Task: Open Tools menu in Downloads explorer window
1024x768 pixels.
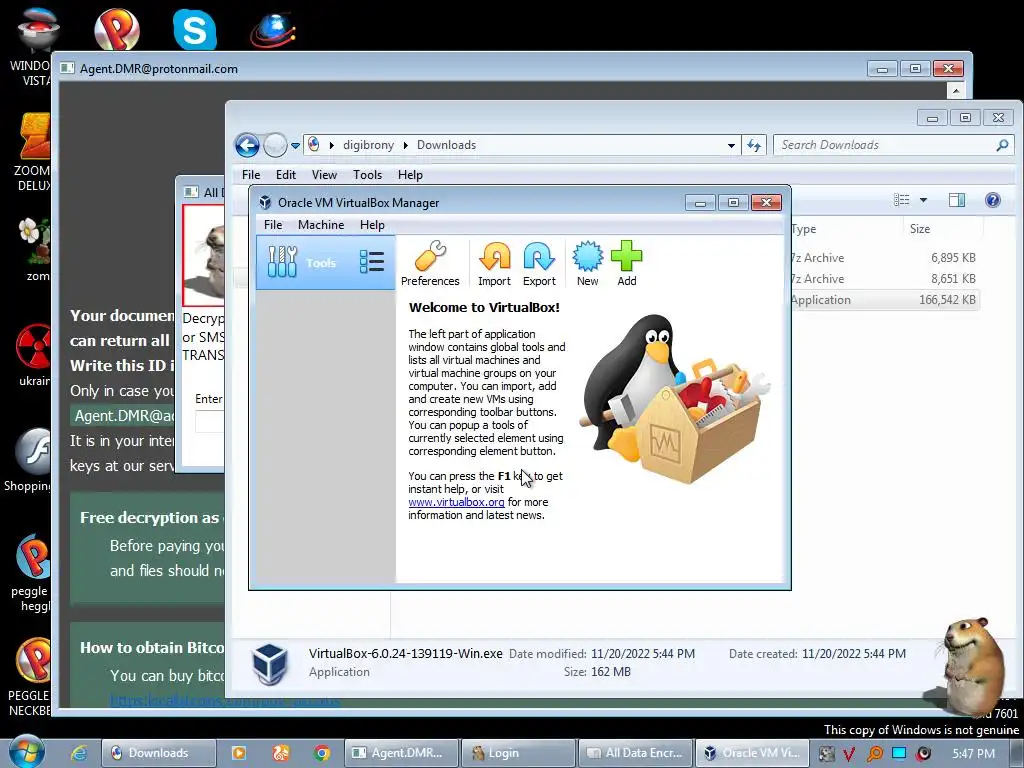Action: tap(367, 175)
